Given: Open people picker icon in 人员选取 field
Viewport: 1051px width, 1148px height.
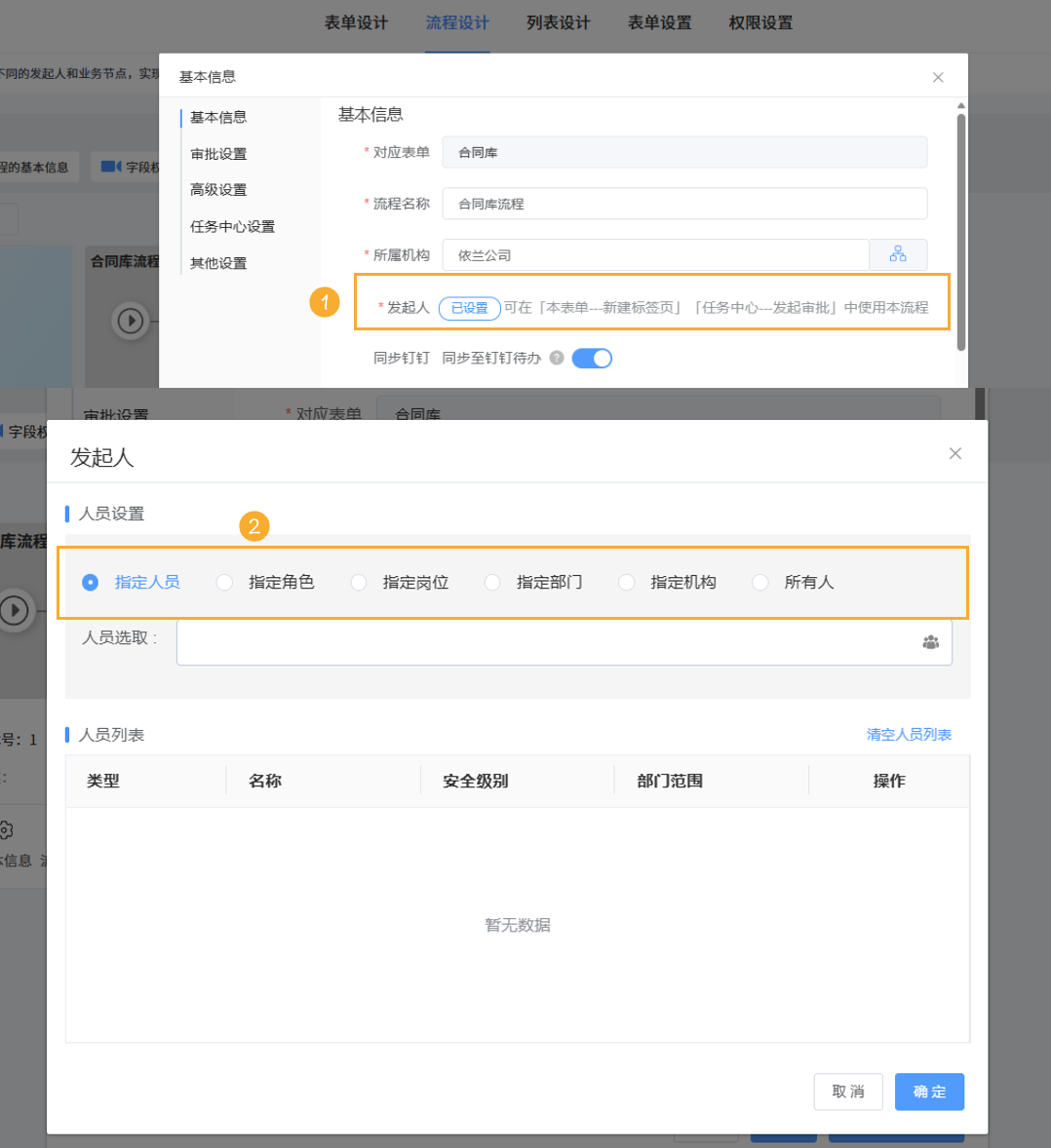Looking at the screenshot, I should click(x=930, y=642).
